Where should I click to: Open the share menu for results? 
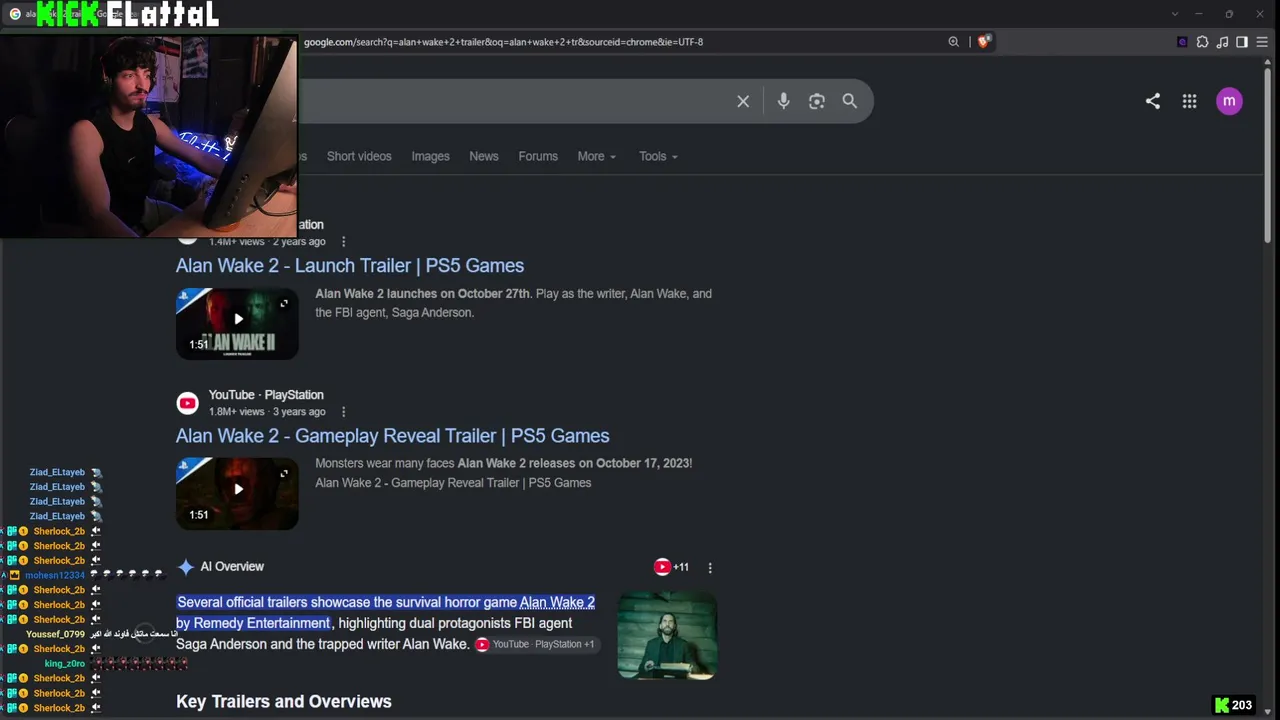[x=1153, y=101]
